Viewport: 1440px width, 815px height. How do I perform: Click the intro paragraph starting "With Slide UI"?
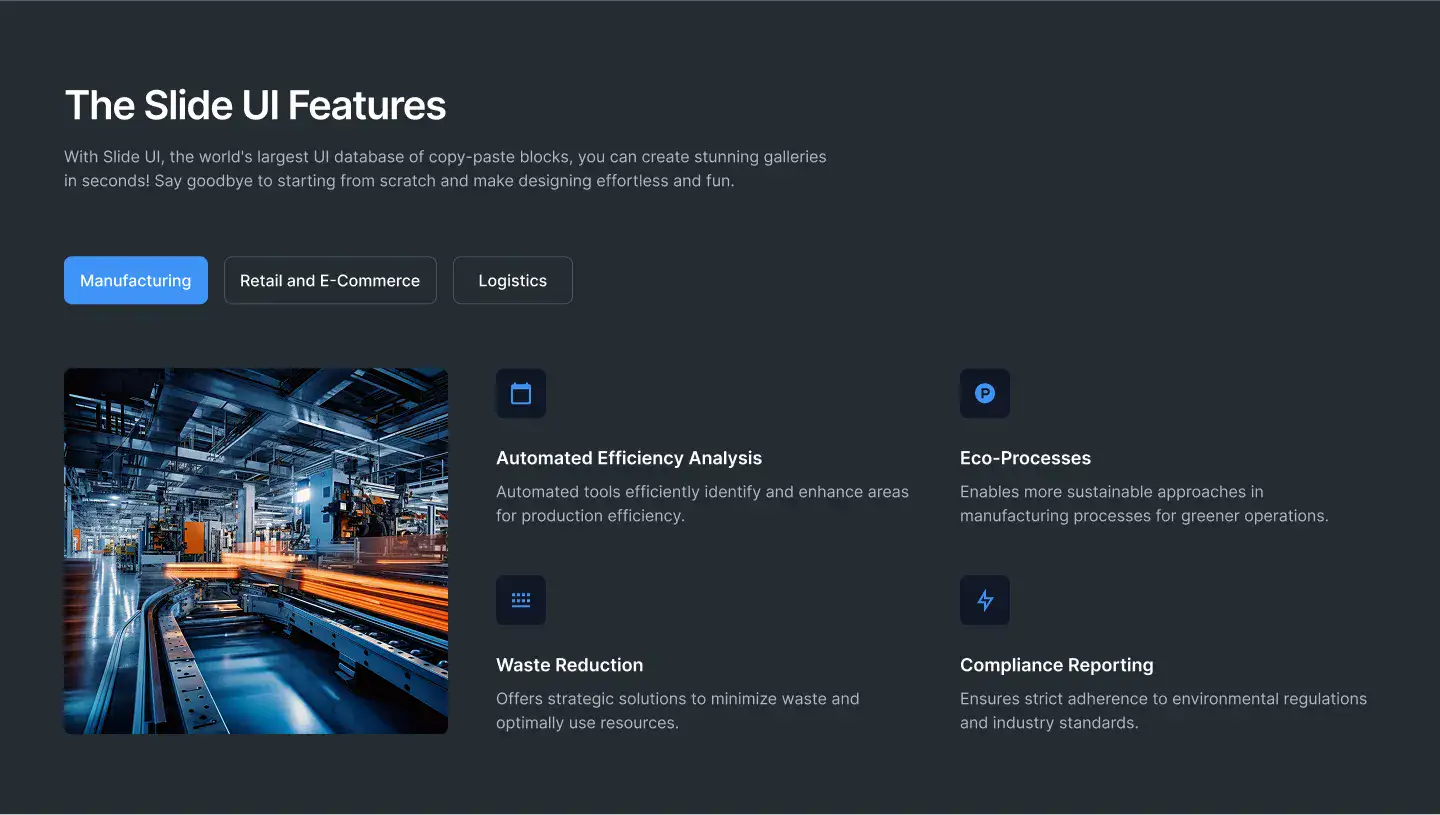(446, 169)
